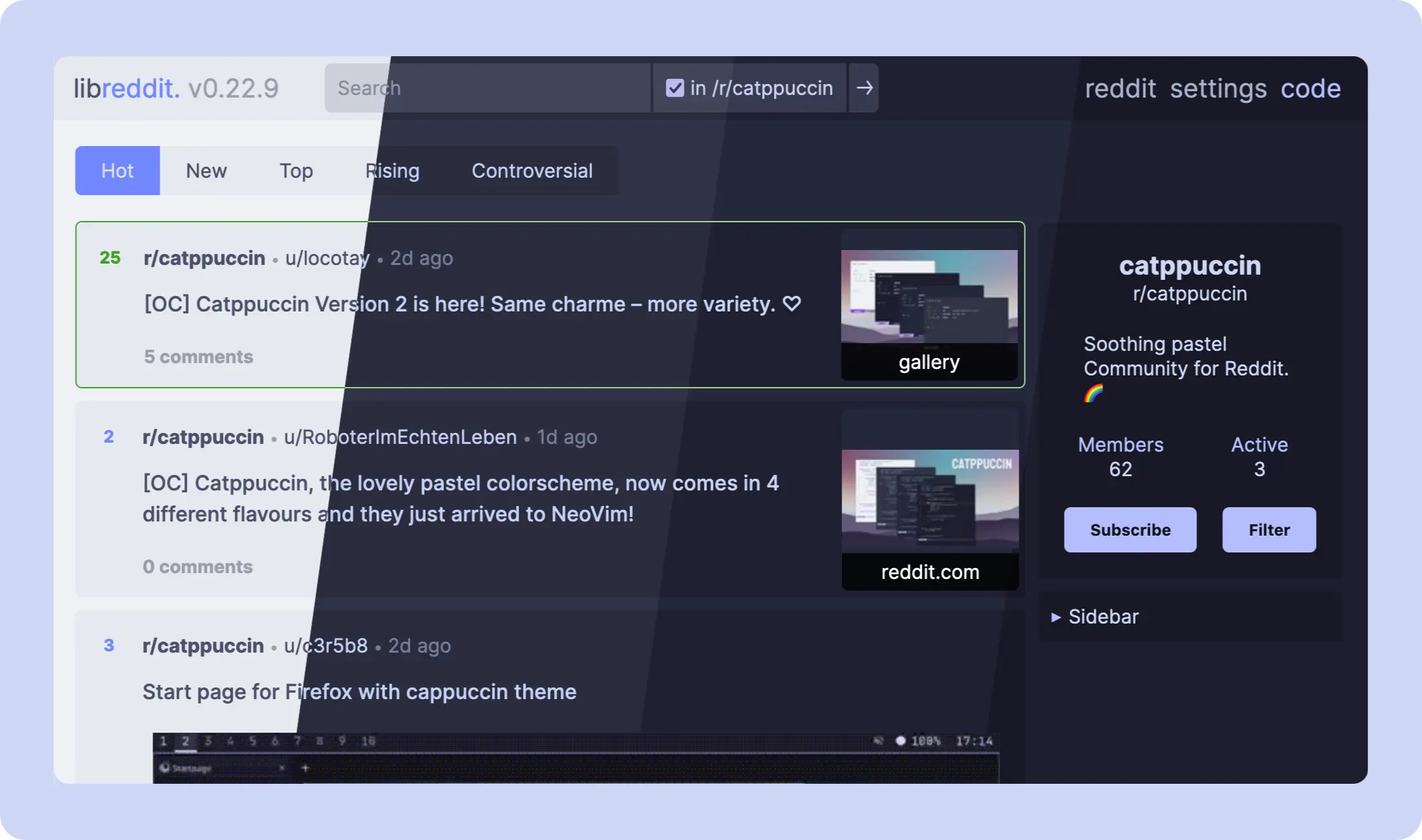1422x840 pixels.
Task: Switch to the Rising sorting tab
Action: point(392,171)
